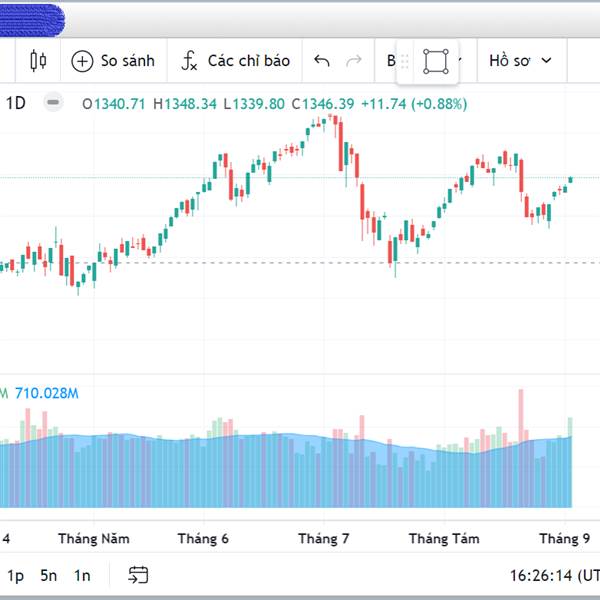Click the Tháng 7 time axis label
This screenshot has height=600, width=600.
pyautogui.click(x=324, y=539)
